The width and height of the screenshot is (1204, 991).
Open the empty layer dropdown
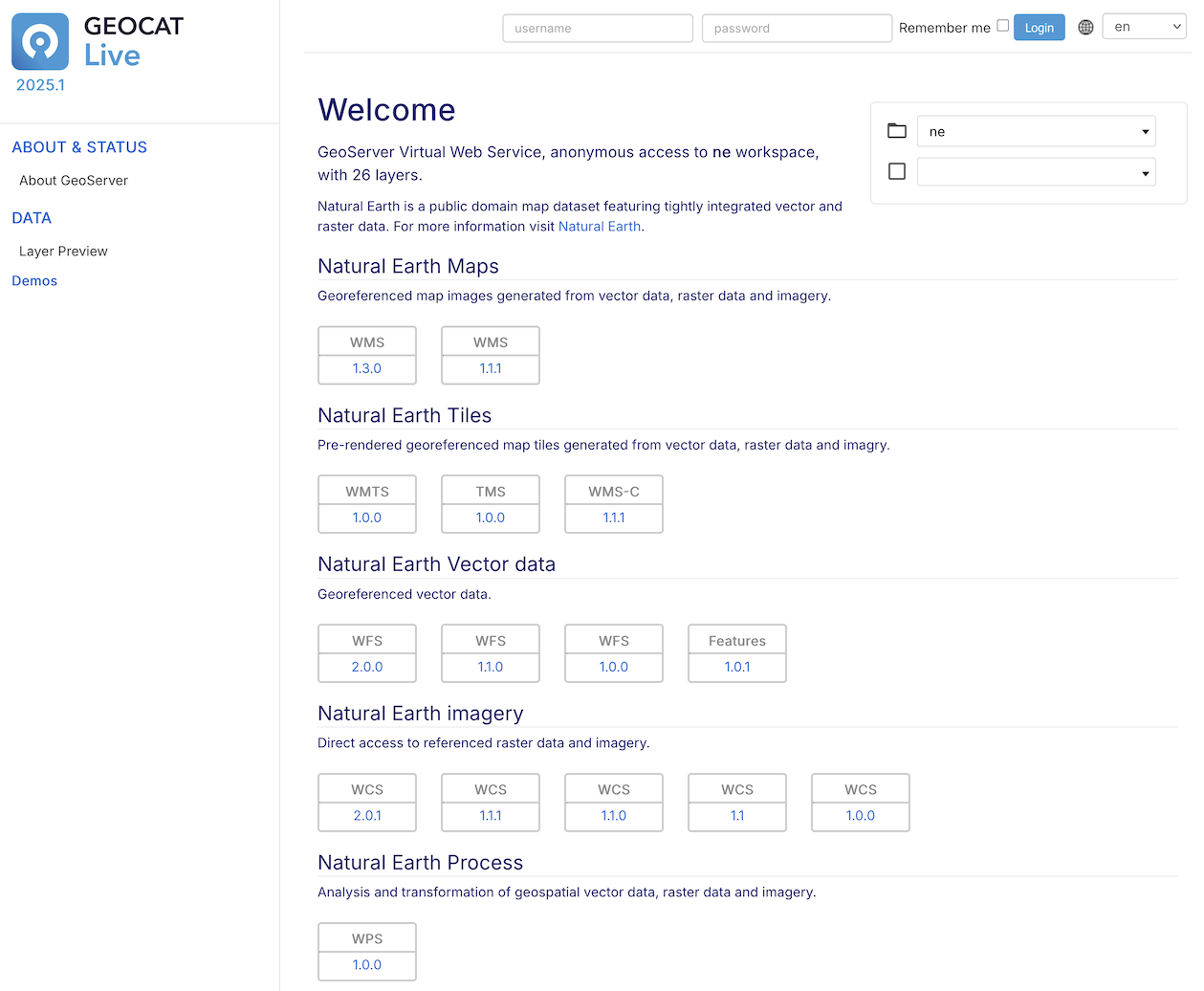pos(1037,172)
